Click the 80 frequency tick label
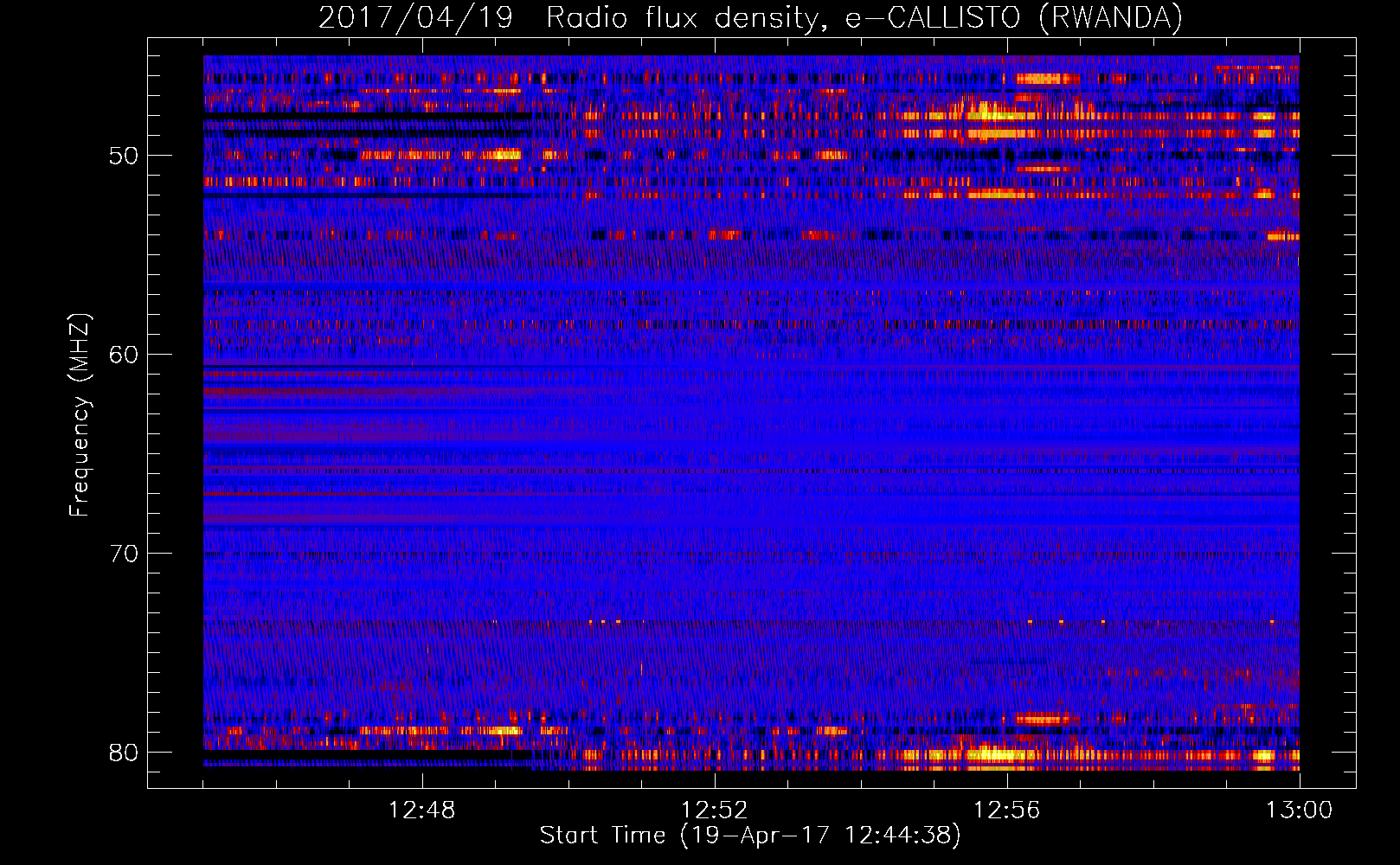The height and width of the screenshot is (865, 1400). coord(124,753)
